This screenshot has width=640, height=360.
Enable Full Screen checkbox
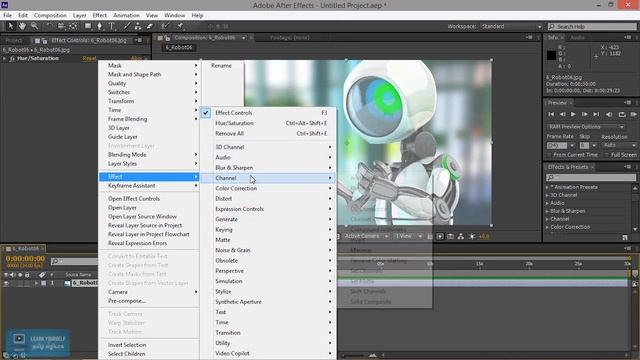[x=607, y=155]
